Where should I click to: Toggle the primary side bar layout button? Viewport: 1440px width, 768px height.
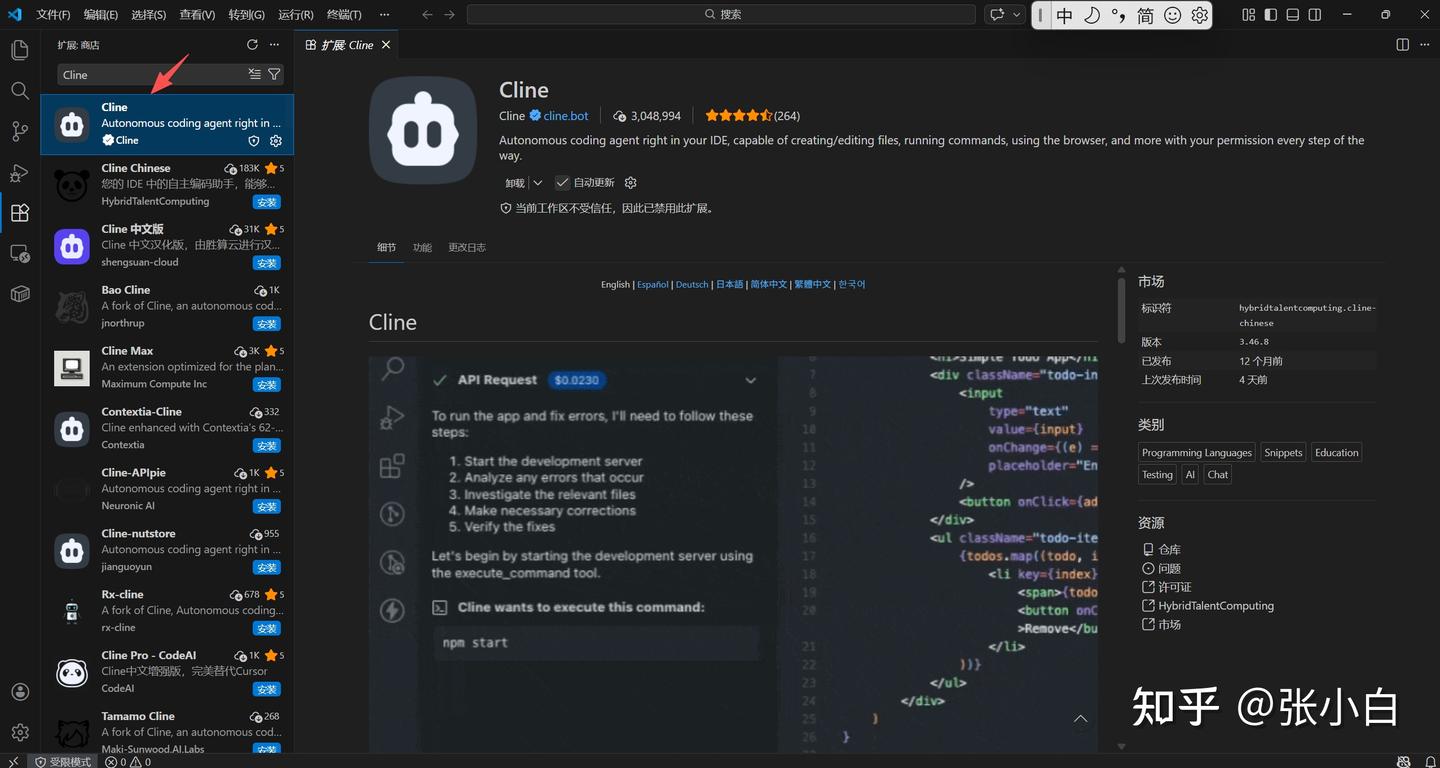coord(1271,15)
